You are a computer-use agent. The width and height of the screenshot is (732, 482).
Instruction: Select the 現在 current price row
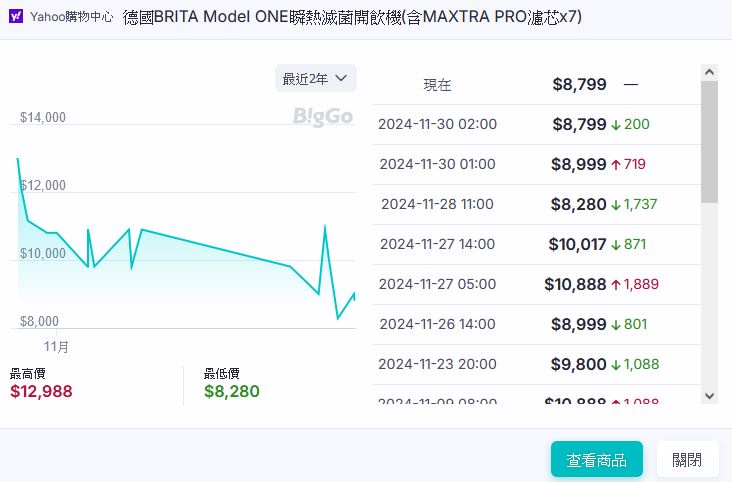click(x=535, y=85)
